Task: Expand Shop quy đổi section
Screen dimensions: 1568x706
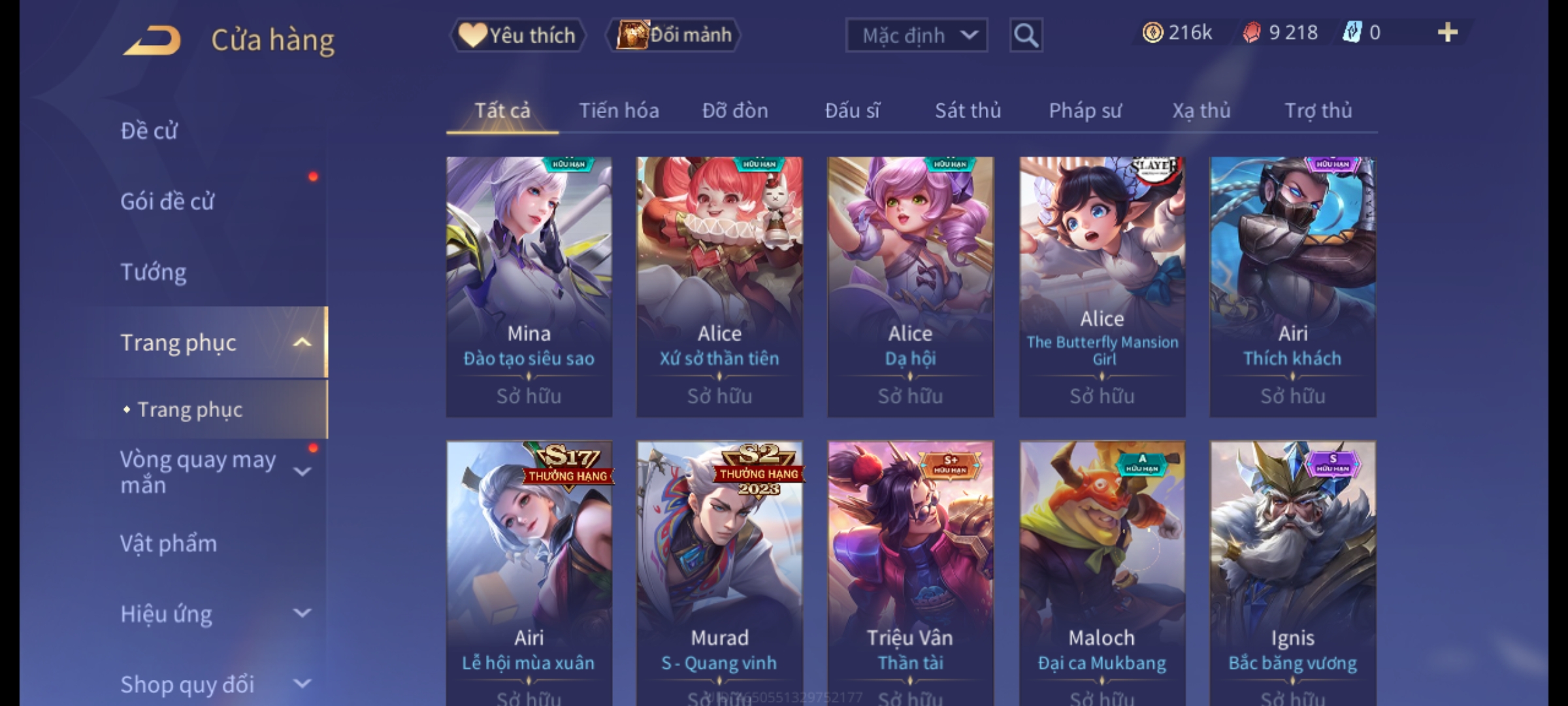Action: pos(302,684)
